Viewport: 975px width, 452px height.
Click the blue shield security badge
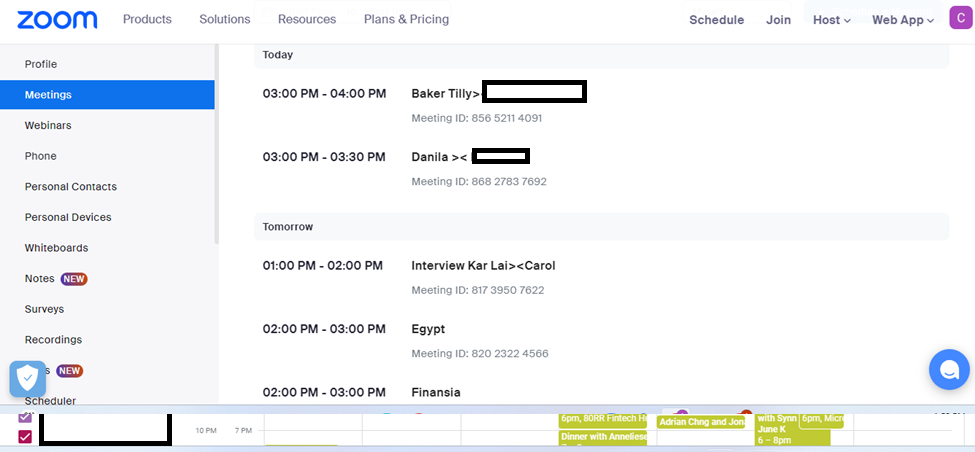(27, 379)
